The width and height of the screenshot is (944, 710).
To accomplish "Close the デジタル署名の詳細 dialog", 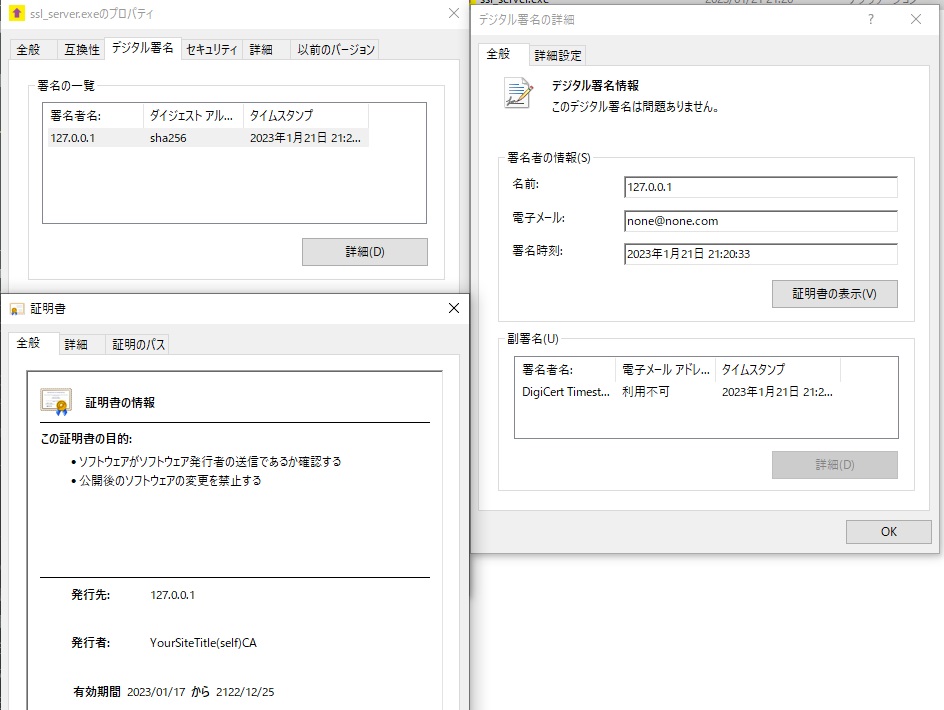I will (x=916, y=19).
